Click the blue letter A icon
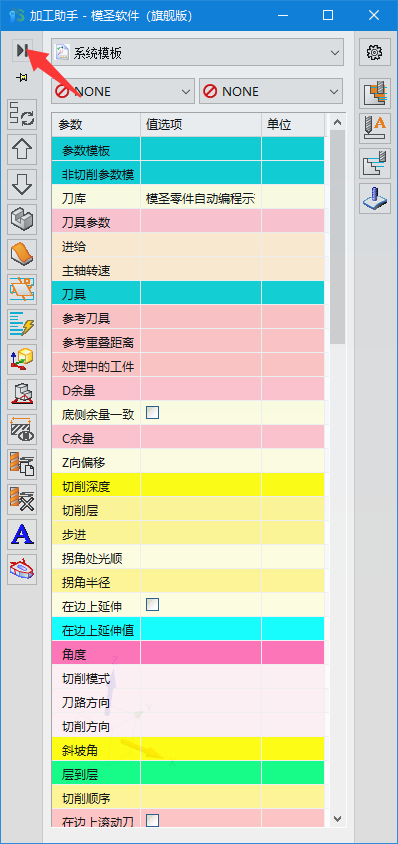Screen dimensions: 398x844 (x=22, y=534)
